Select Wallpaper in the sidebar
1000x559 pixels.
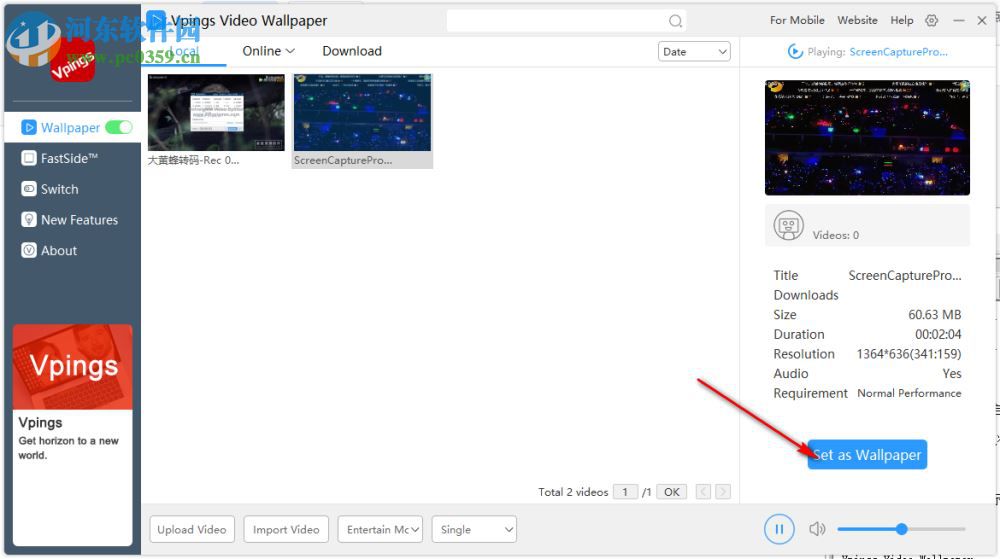click(71, 127)
